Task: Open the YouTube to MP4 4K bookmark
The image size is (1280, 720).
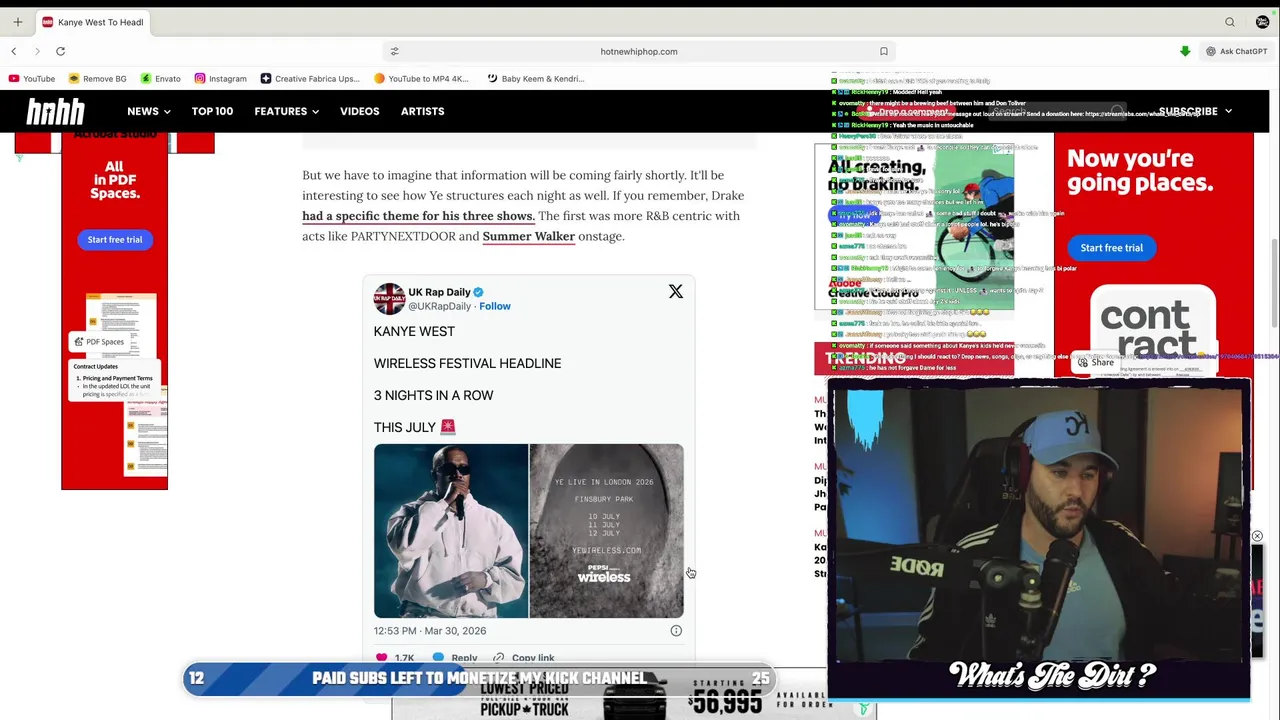Action: coord(421,78)
